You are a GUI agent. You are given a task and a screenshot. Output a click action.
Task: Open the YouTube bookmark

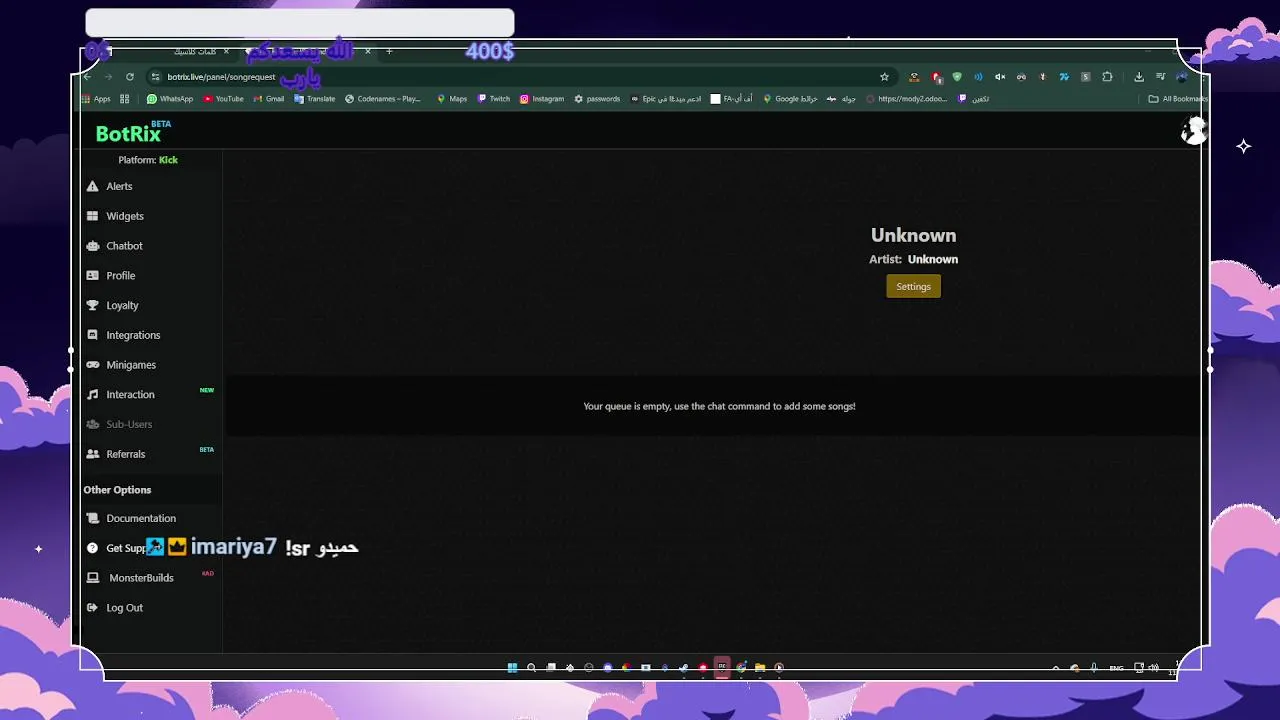223,99
